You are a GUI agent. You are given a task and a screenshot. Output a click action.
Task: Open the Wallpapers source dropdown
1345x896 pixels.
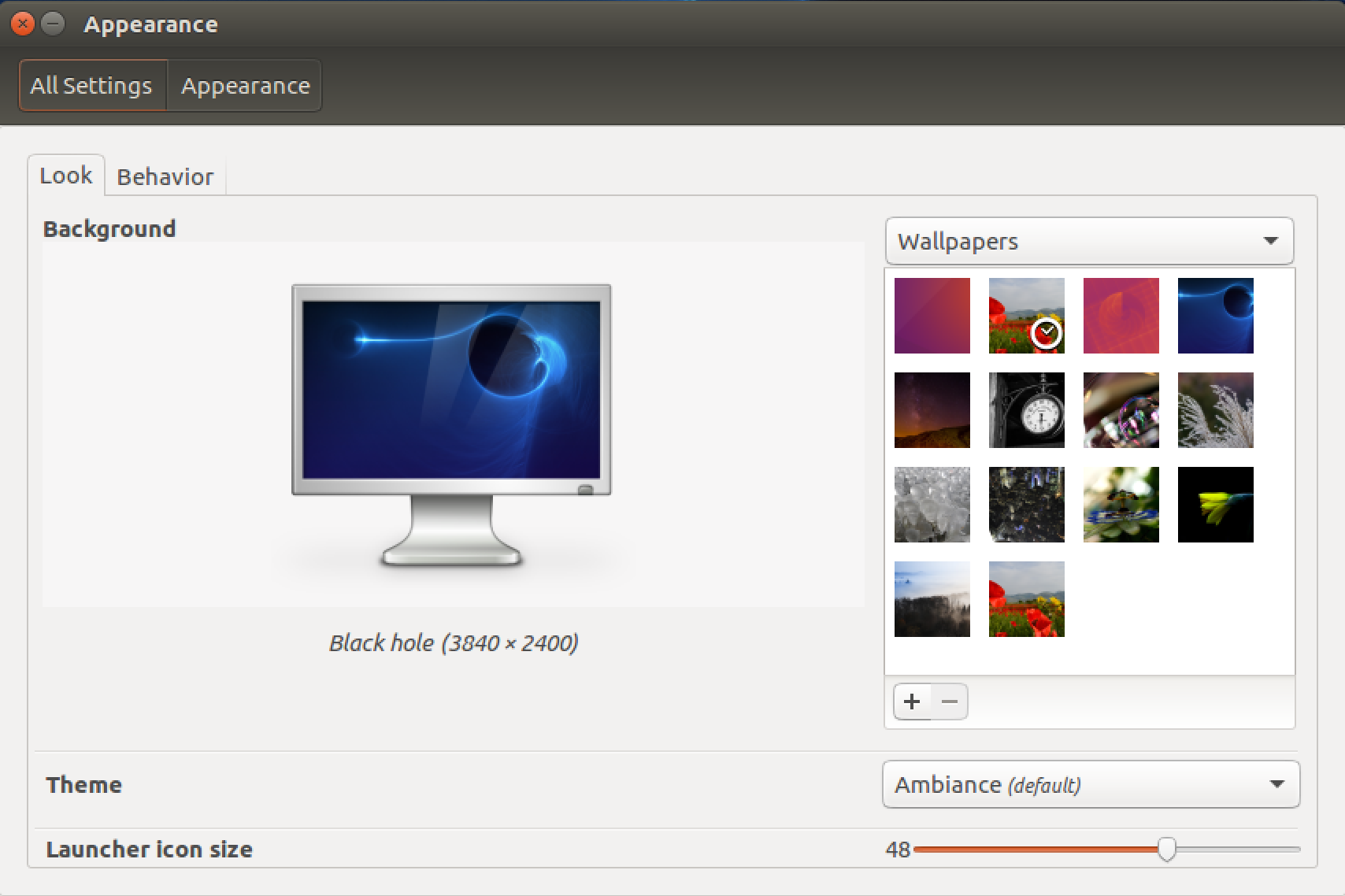[x=1089, y=241]
